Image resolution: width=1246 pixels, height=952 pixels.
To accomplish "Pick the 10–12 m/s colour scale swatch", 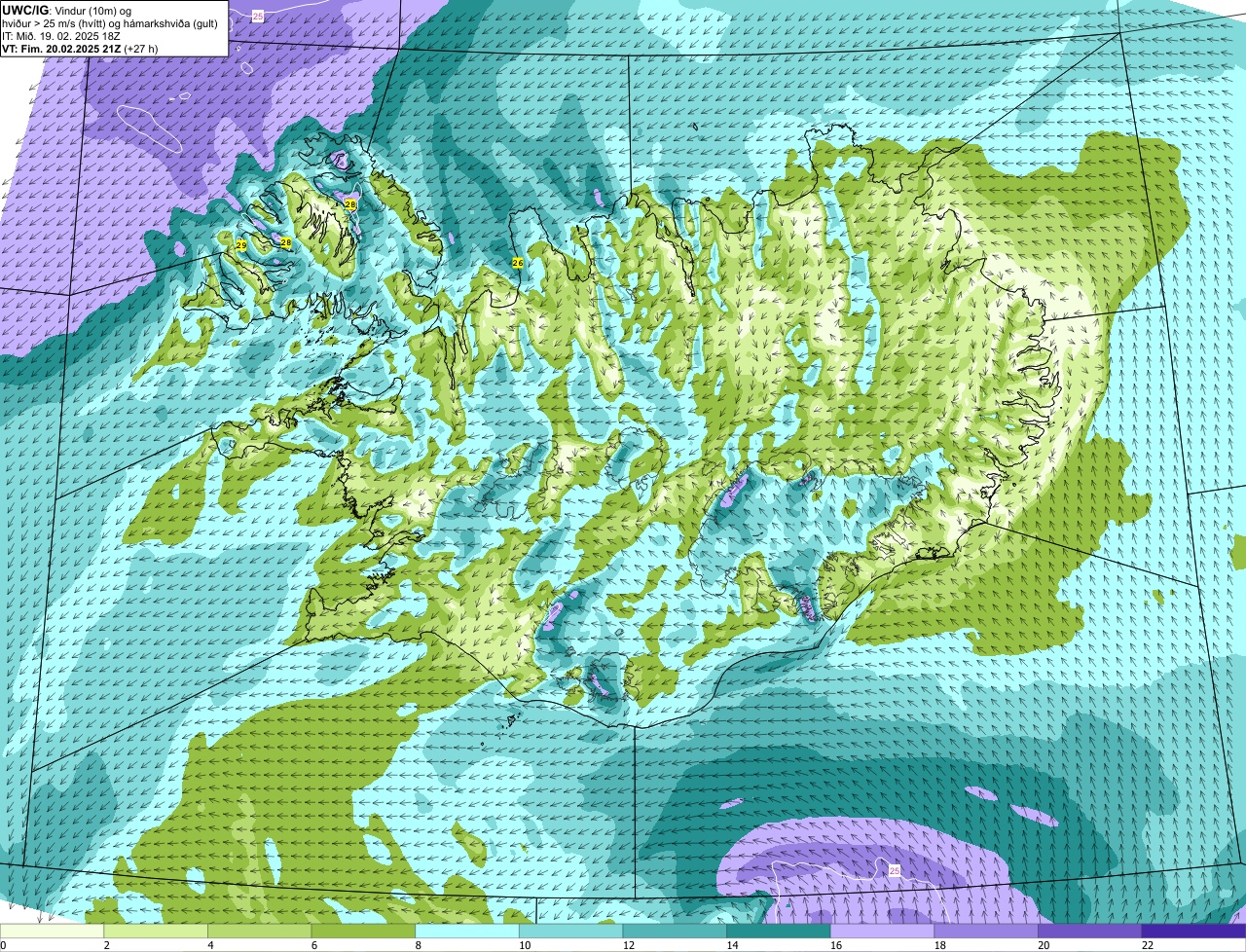I will (570, 932).
